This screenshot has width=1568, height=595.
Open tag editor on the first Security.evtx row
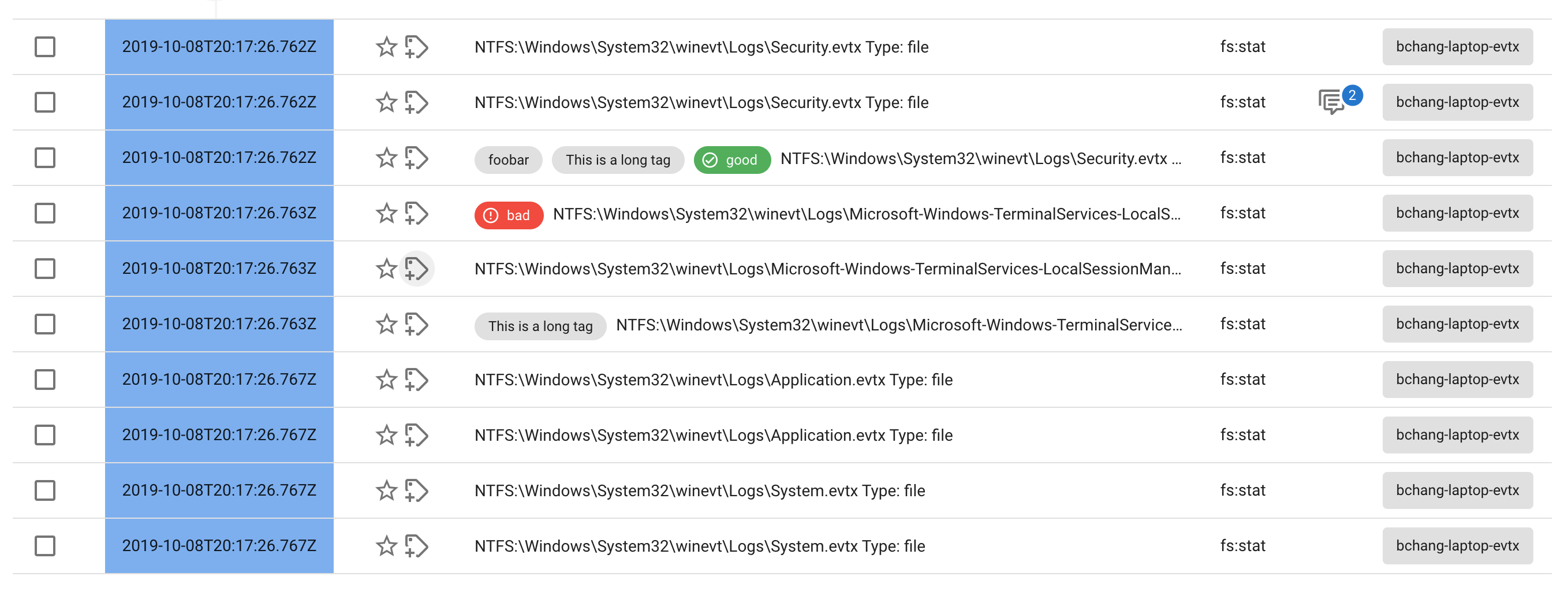[416, 46]
